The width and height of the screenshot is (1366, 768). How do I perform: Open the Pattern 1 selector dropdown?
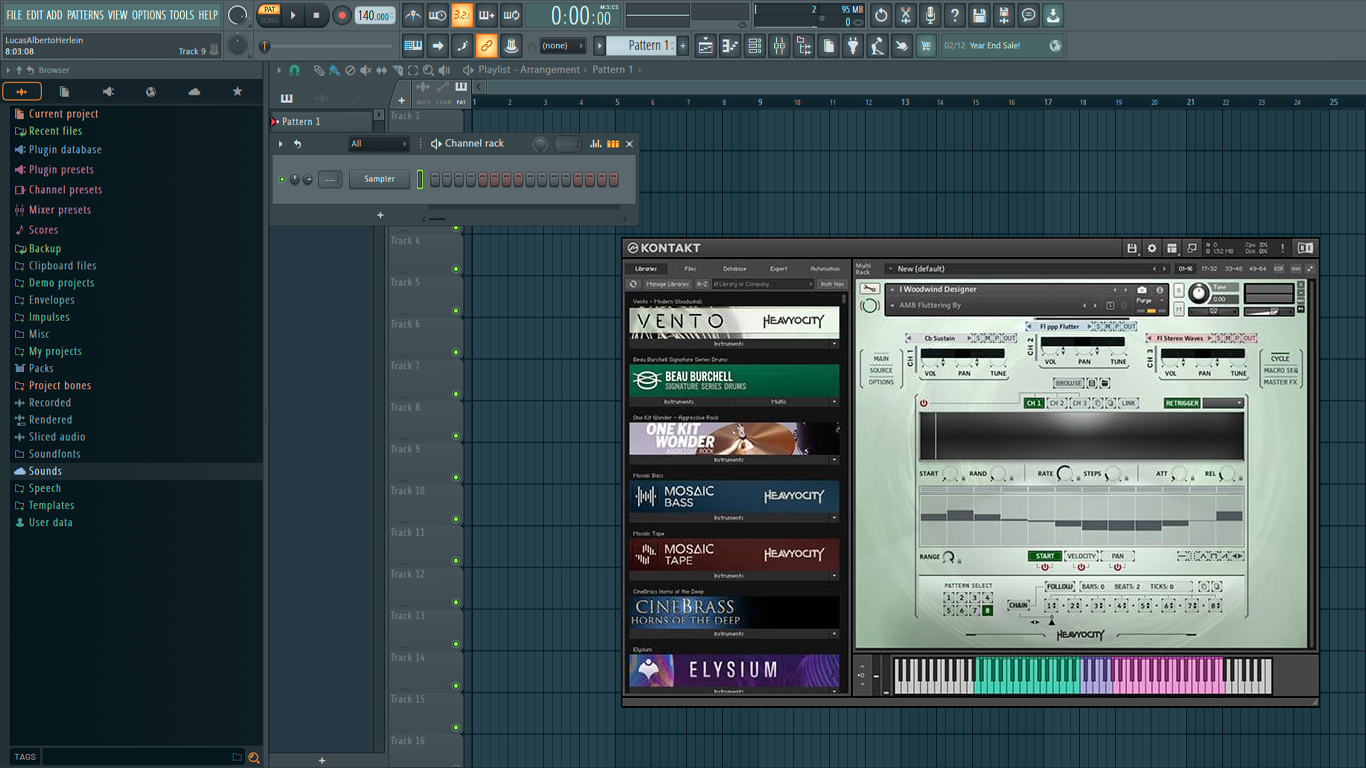(x=641, y=45)
